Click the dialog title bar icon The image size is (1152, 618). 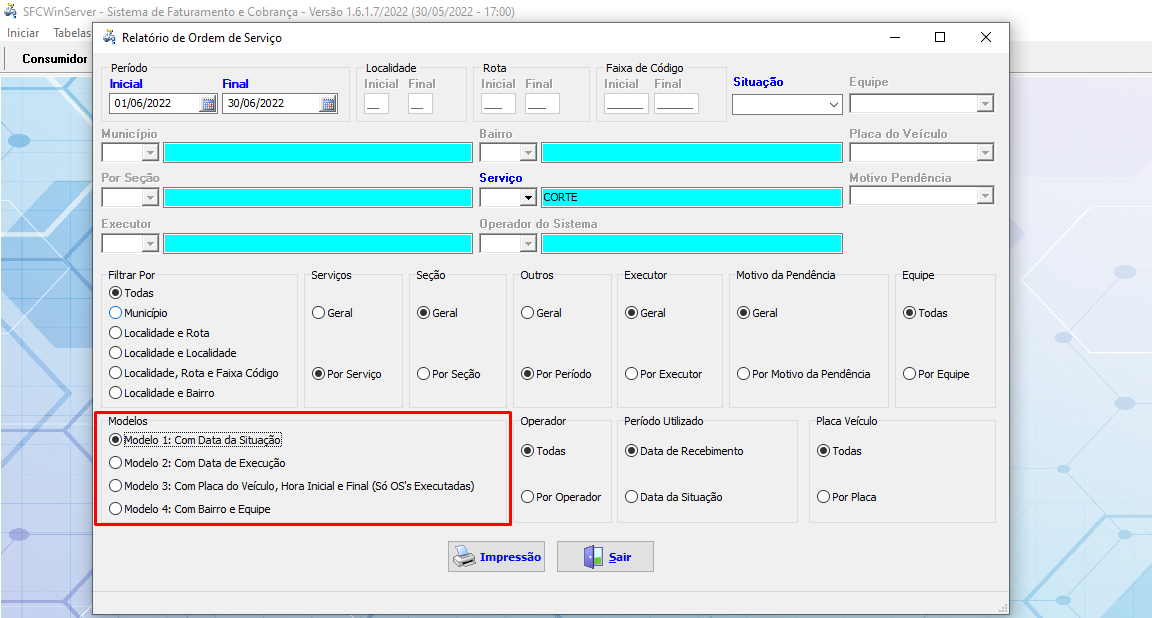[108, 38]
